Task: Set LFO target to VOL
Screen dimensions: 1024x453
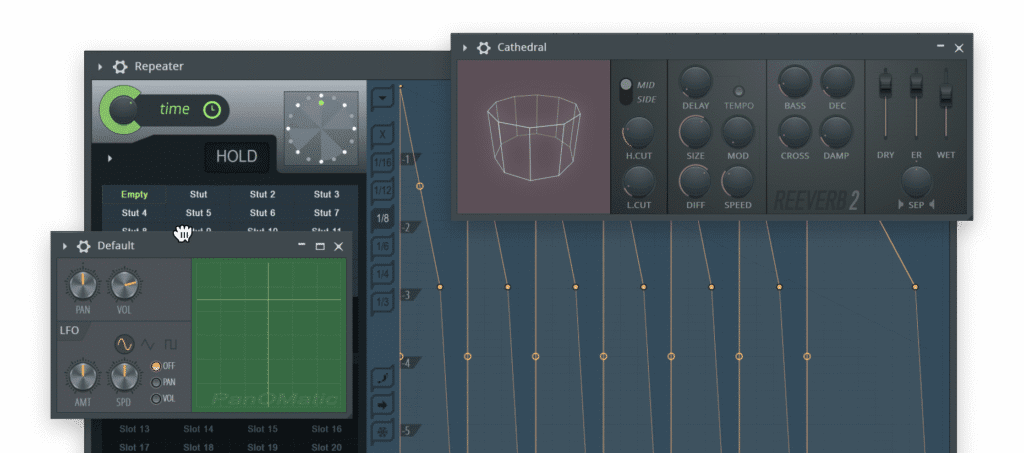Action: pos(156,398)
